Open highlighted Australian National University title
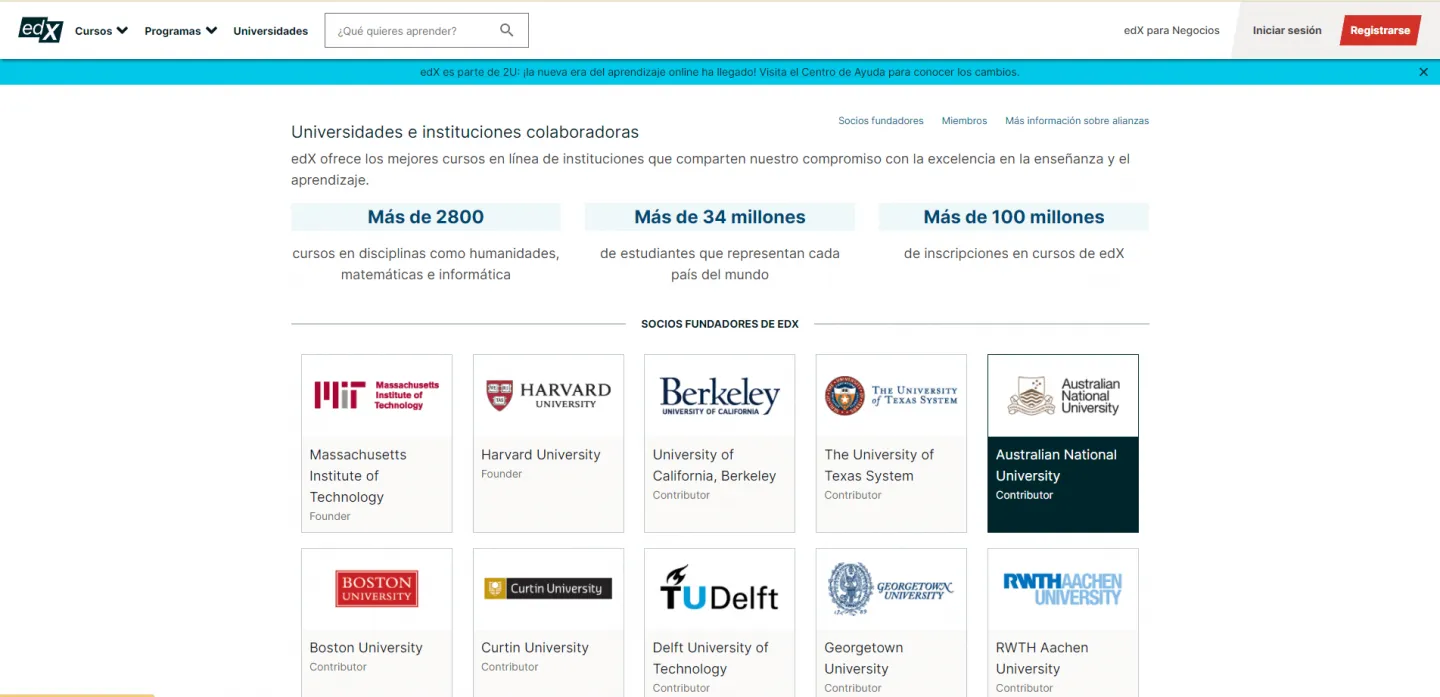The height and width of the screenshot is (697, 1440). [x=1056, y=465]
